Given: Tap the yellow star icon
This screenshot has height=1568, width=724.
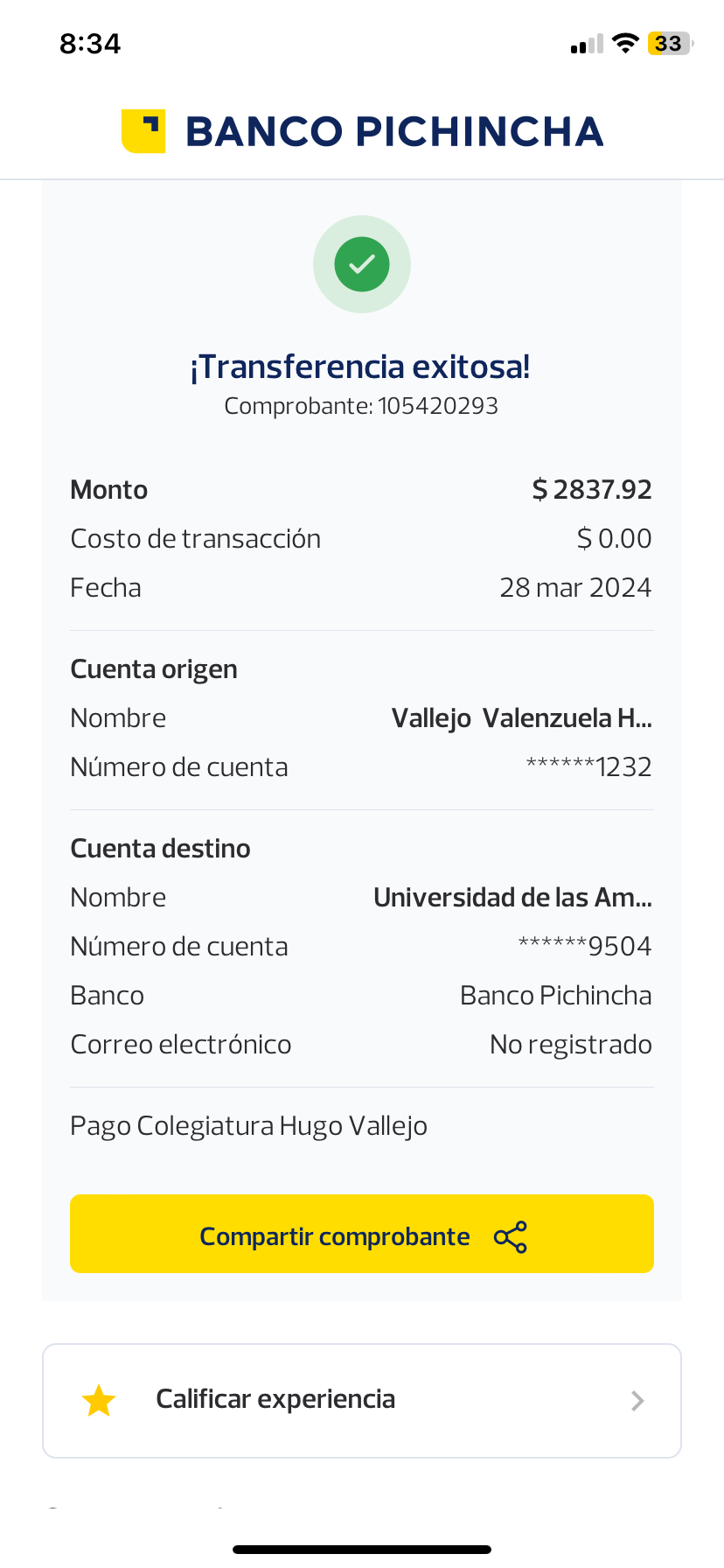Looking at the screenshot, I should pyautogui.click(x=99, y=1400).
